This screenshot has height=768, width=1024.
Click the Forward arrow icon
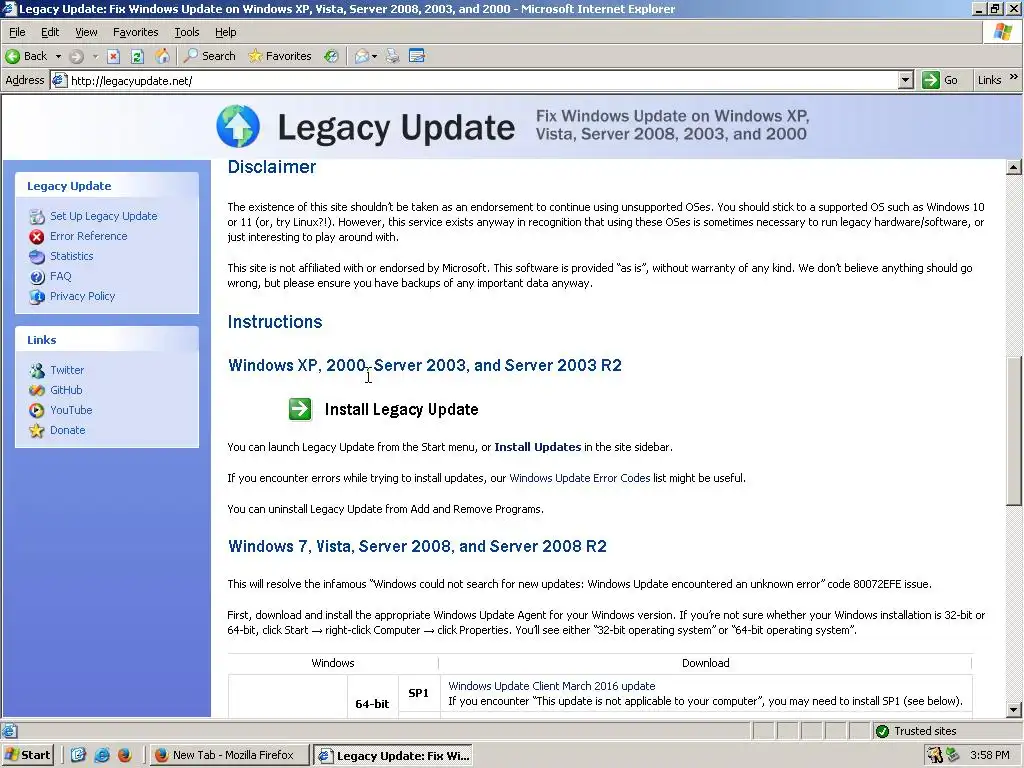tap(76, 56)
